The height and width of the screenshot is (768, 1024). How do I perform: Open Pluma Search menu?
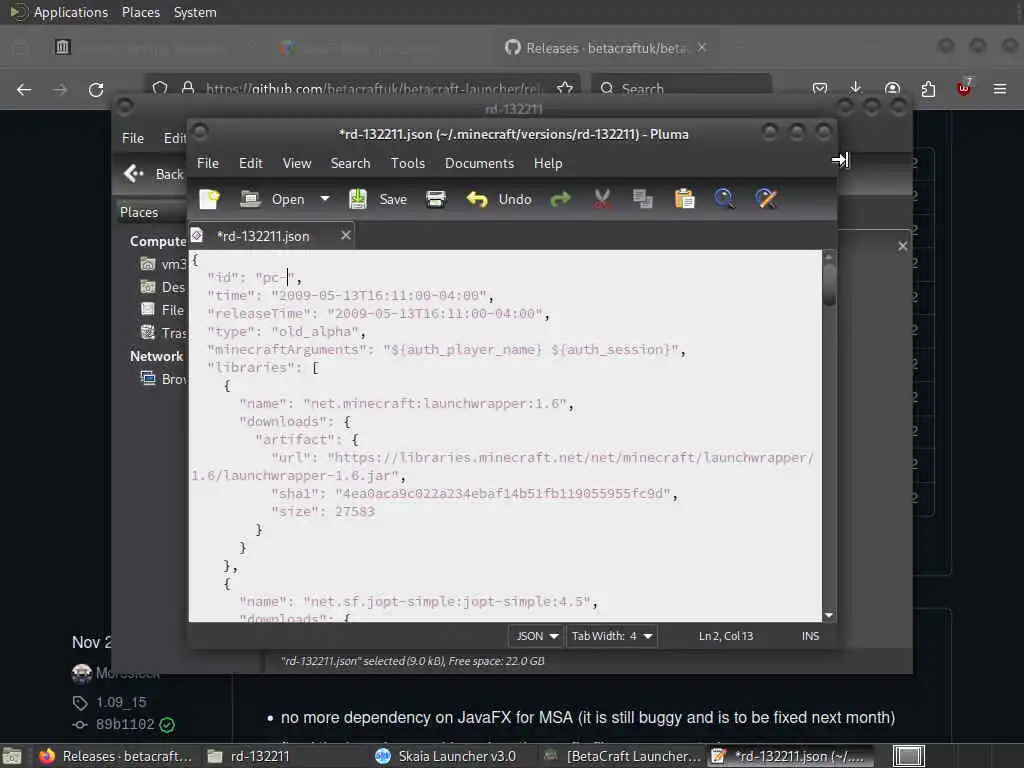[x=350, y=163]
